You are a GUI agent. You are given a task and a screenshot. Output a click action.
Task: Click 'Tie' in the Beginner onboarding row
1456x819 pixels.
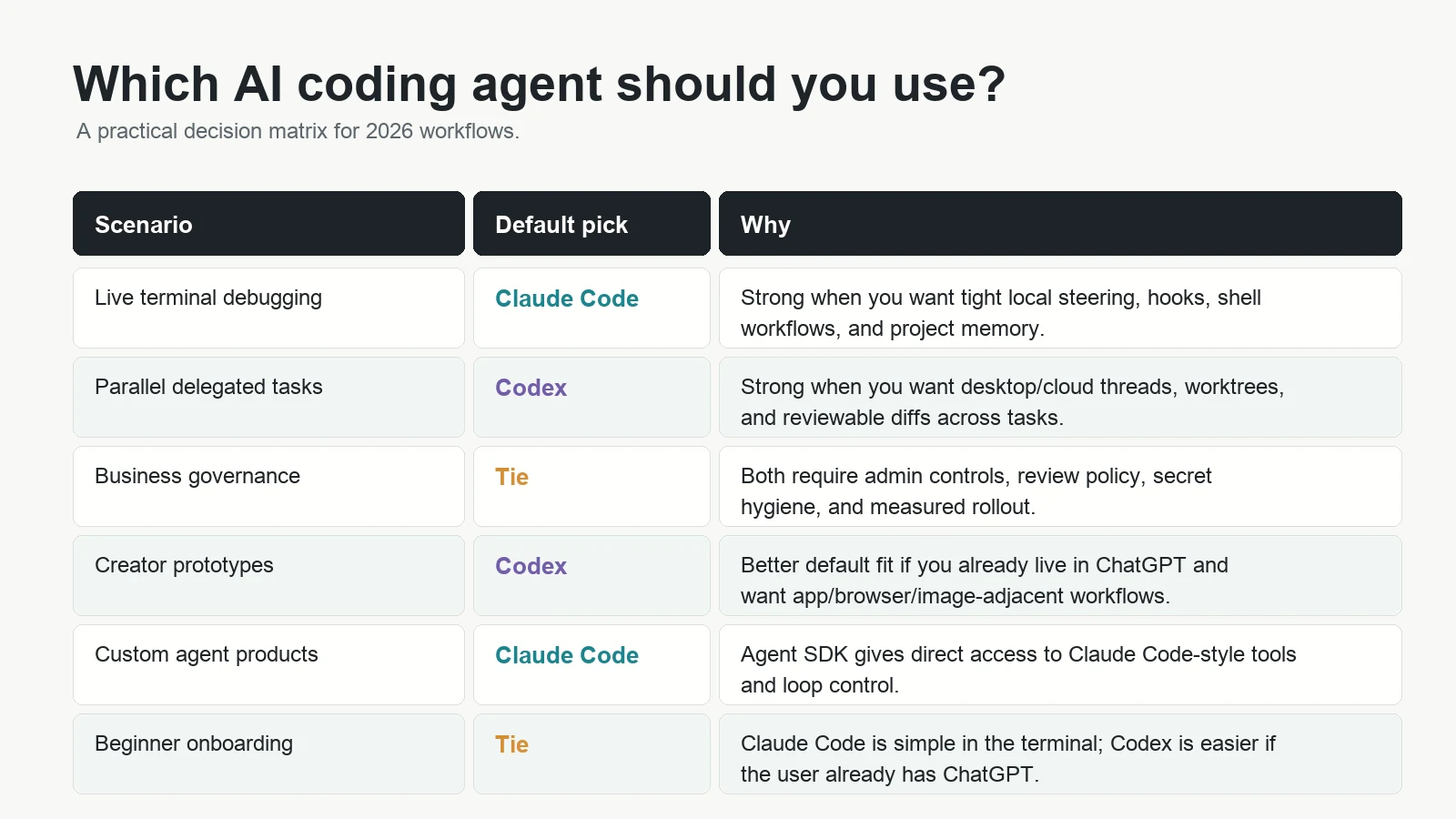click(x=511, y=744)
